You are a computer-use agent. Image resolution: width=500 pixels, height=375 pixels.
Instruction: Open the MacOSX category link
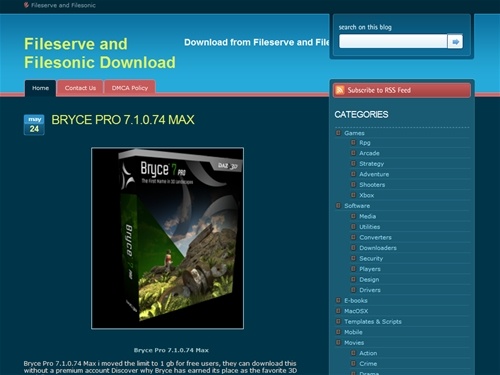[356, 311]
